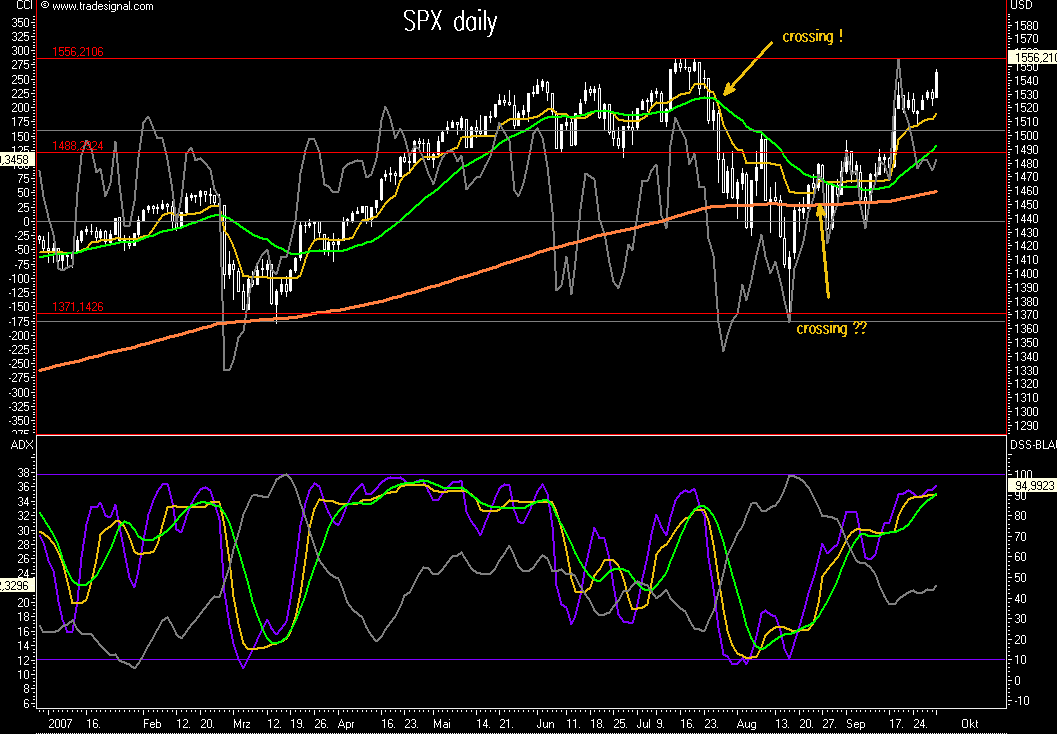Click the 'Jun' date on the time axis

pyautogui.click(x=545, y=722)
